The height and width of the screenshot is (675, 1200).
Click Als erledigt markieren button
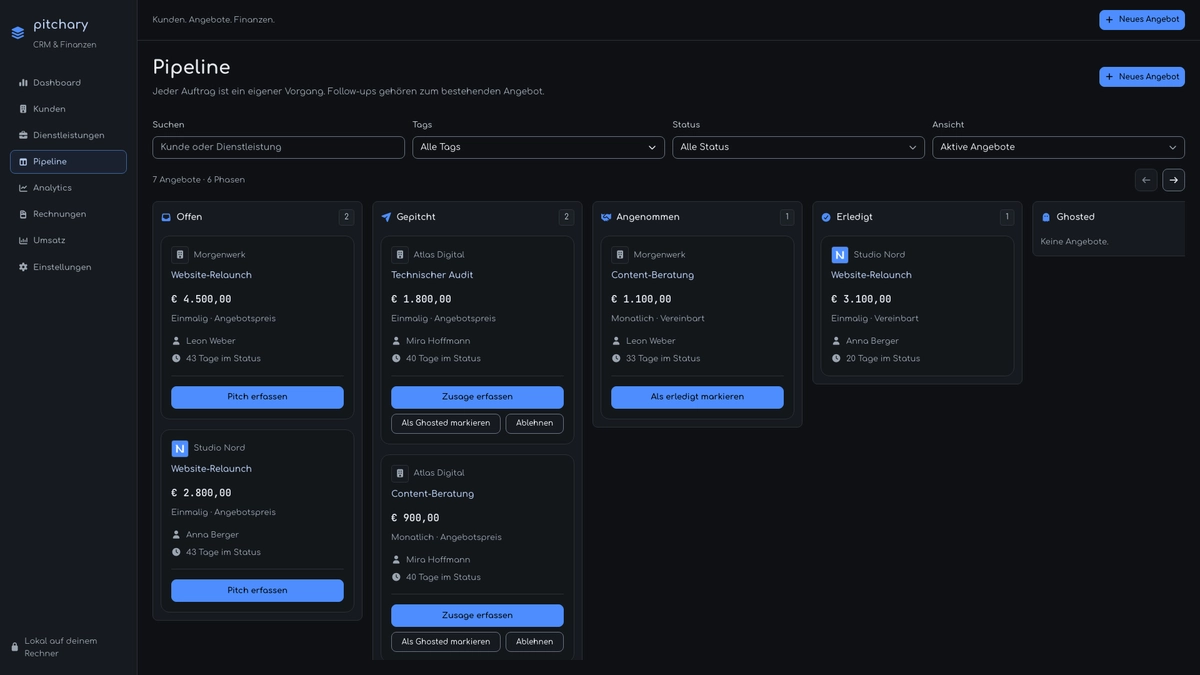pyautogui.click(x=697, y=397)
